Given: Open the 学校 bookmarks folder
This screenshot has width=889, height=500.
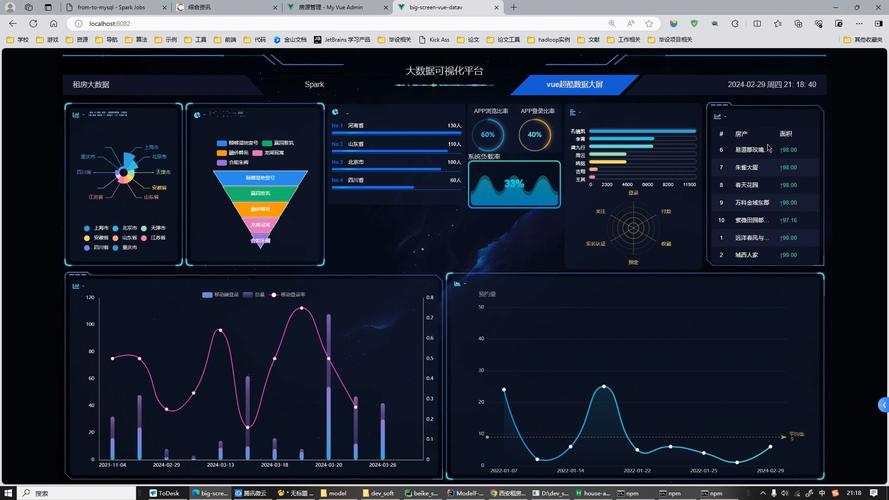Looking at the screenshot, I should [18, 40].
